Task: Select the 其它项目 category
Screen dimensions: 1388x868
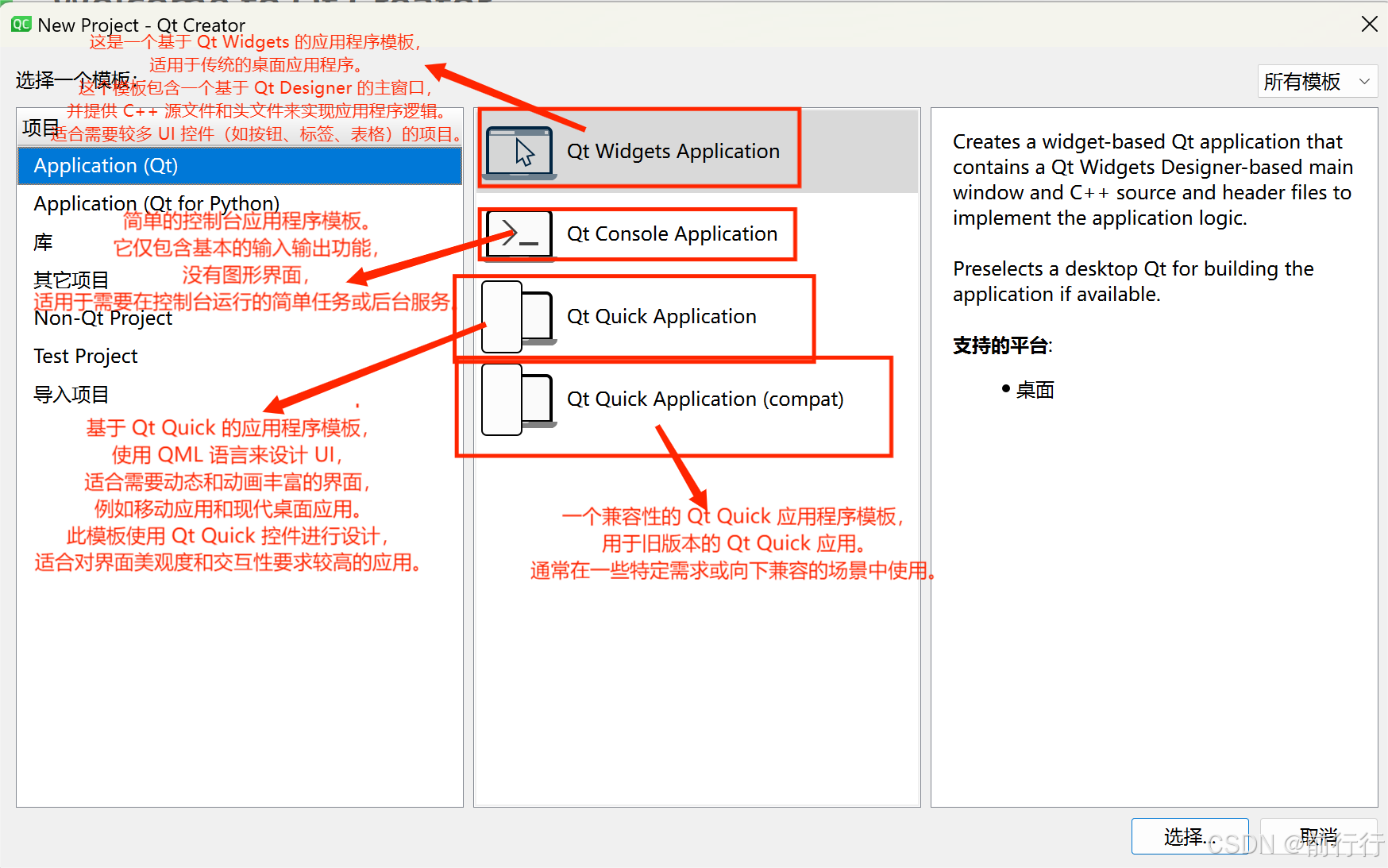Action: 240,280
